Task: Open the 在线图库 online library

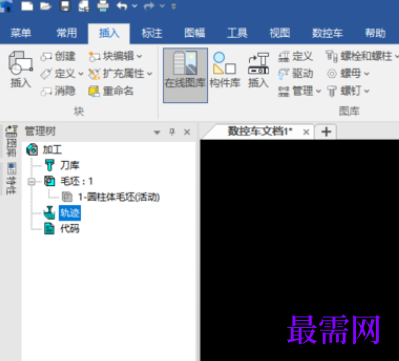Action: [185, 75]
